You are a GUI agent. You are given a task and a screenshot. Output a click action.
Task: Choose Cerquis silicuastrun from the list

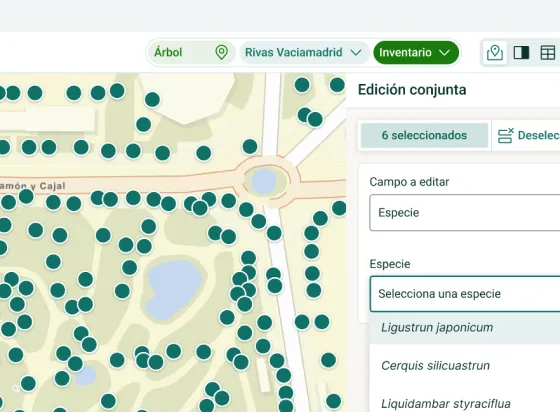pyautogui.click(x=465, y=366)
